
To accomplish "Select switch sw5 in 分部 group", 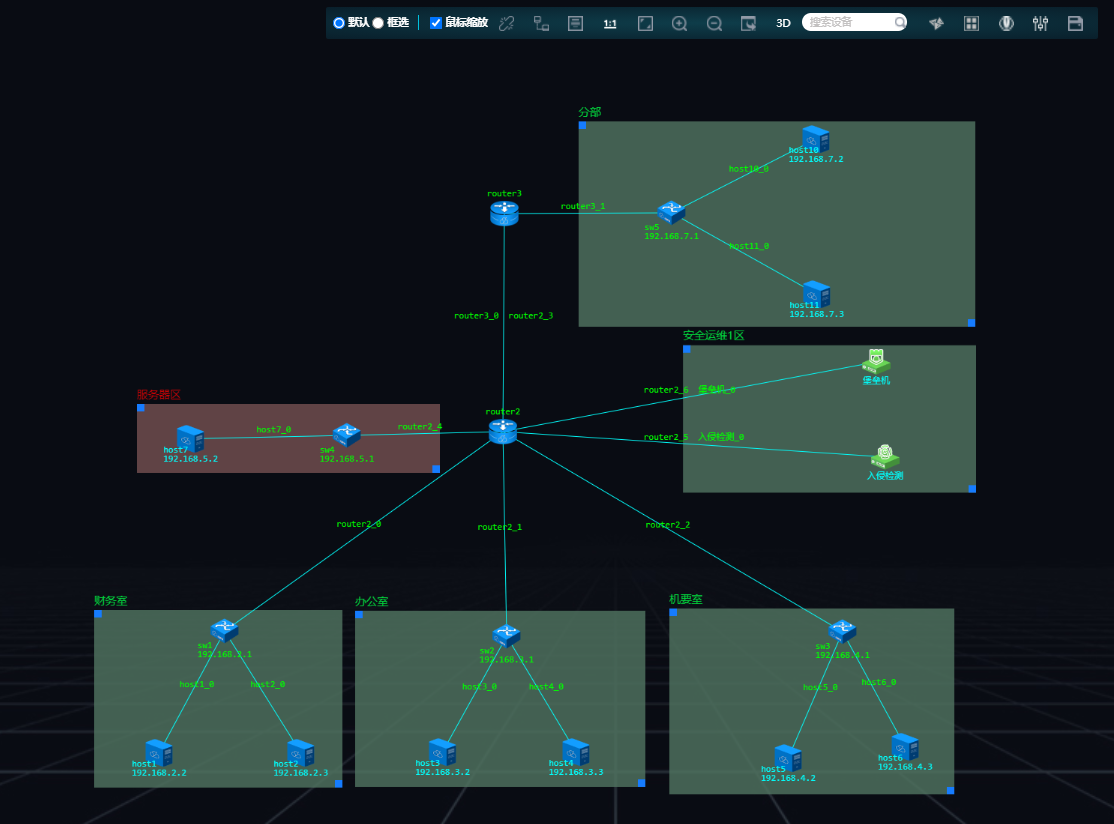I will (x=671, y=212).
